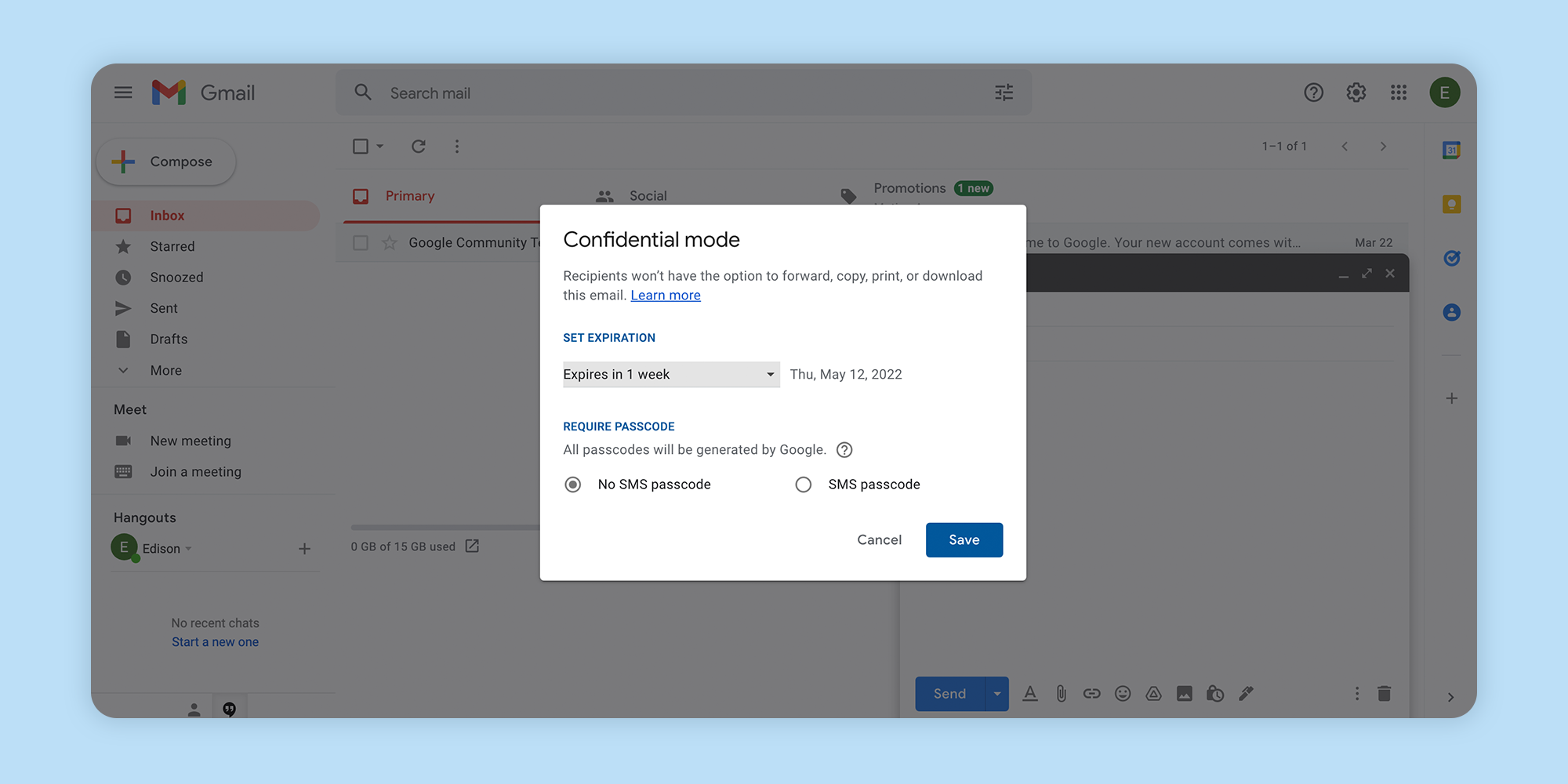Check the Google Community Team email
Image resolution: width=1568 pixels, height=784 pixels.
tap(361, 242)
